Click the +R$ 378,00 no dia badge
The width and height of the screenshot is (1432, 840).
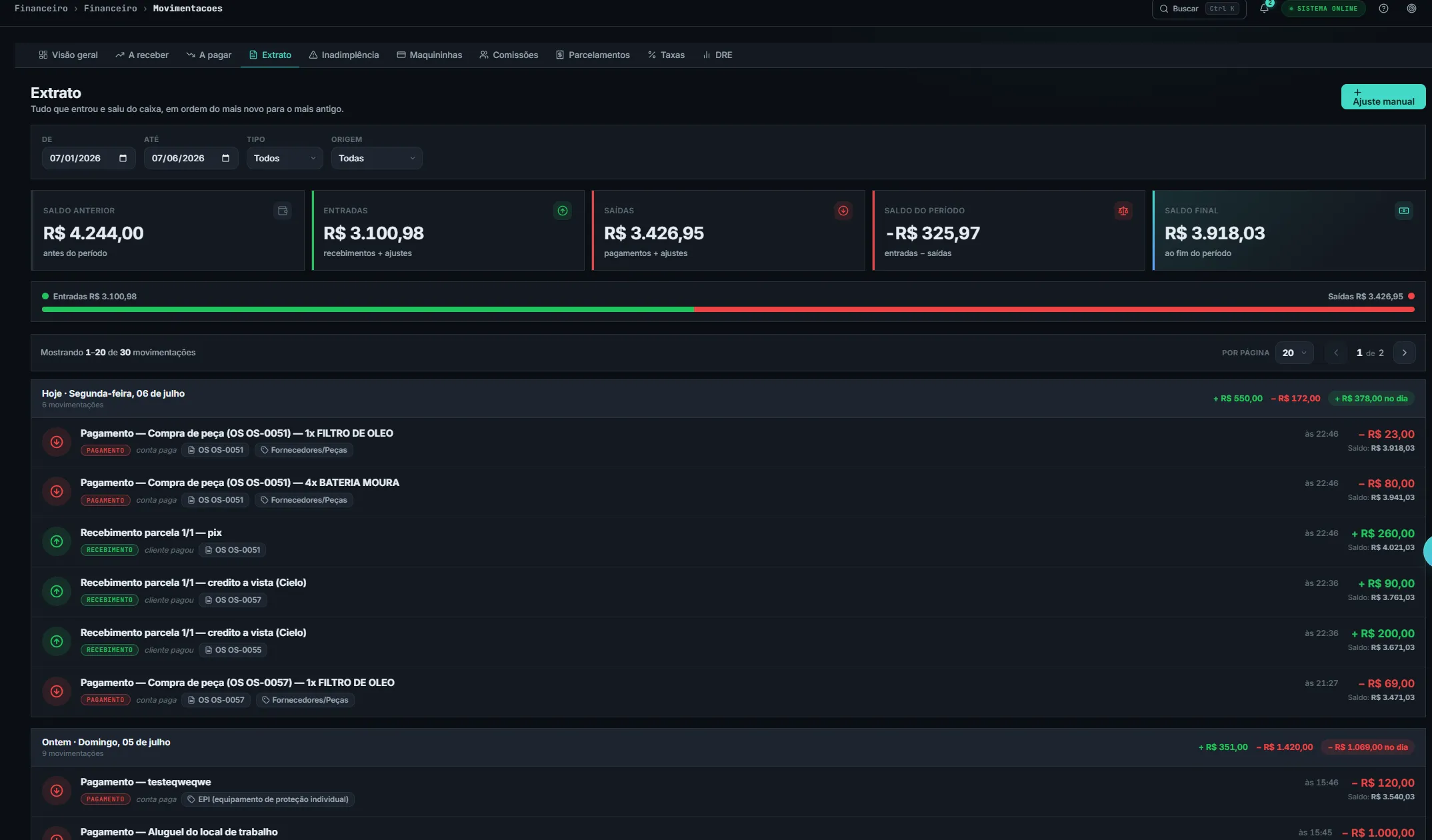point(1371,399)
